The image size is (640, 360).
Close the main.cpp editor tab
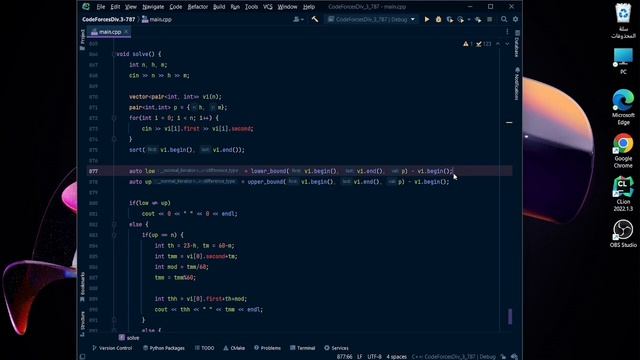pos(126,31)
